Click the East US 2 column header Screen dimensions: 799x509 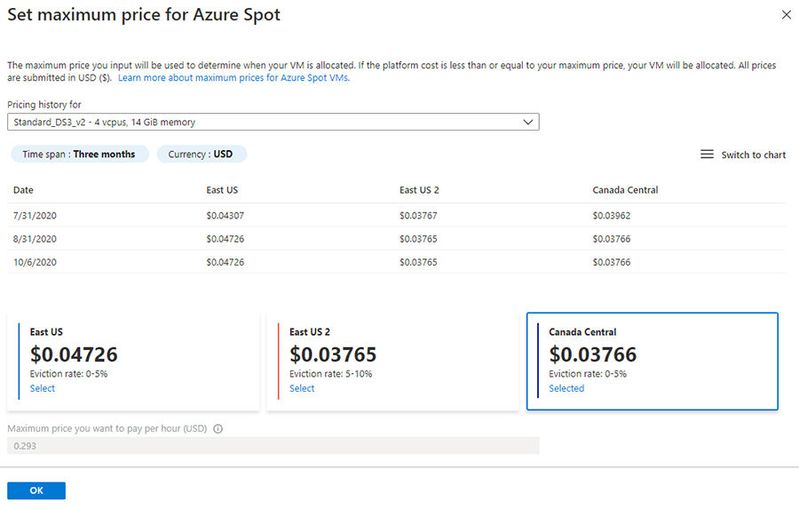point(419,190)
